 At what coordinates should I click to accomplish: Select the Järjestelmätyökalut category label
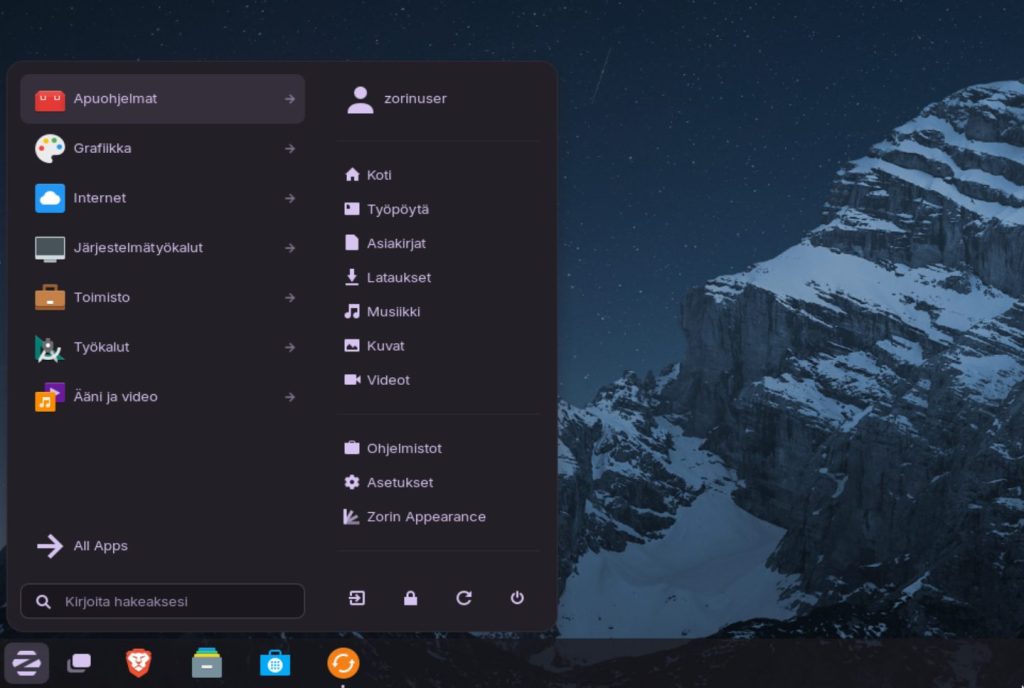pos(138,248)
